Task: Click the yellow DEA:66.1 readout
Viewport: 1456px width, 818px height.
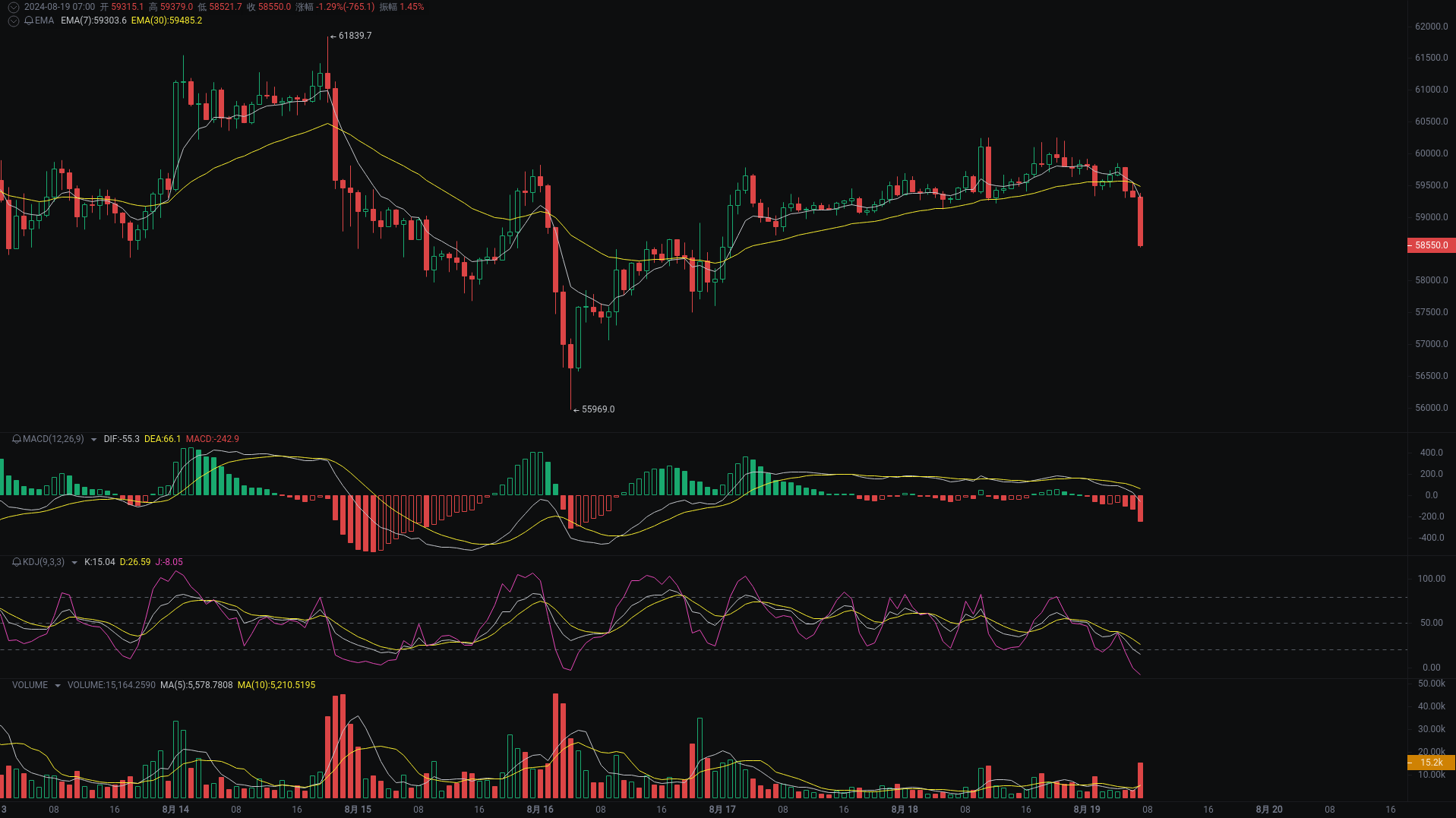Action: pyautogui.click(x=163, y=439)
